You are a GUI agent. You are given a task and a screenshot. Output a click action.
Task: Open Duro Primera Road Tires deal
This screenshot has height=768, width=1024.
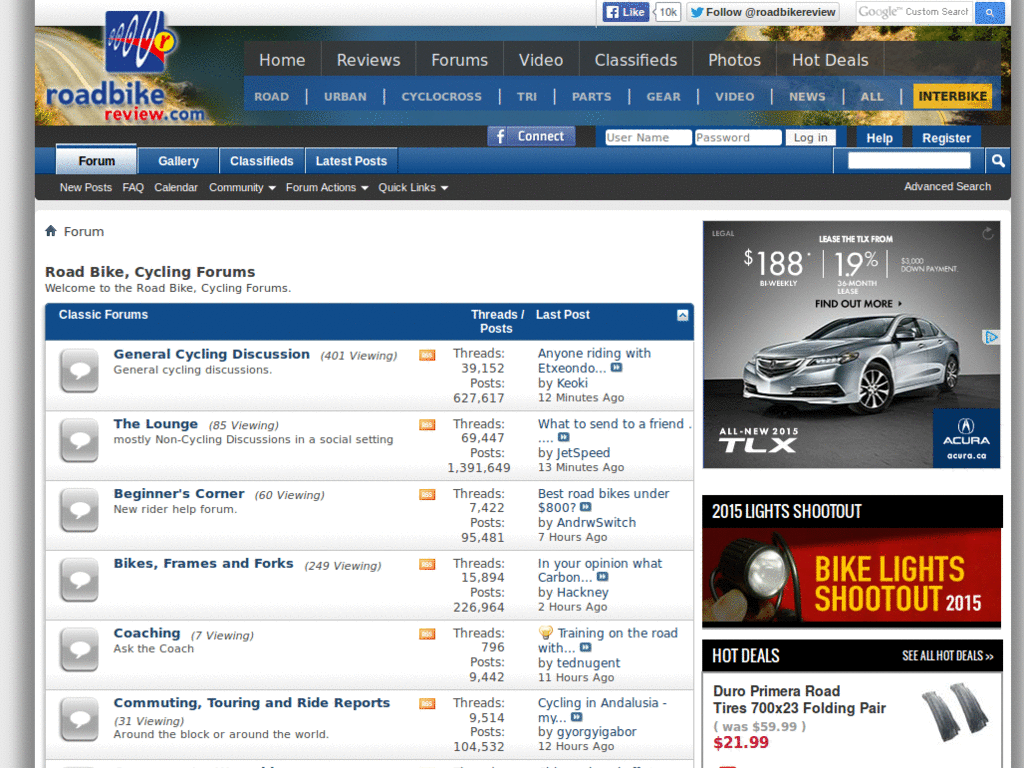tap(799, 699)
